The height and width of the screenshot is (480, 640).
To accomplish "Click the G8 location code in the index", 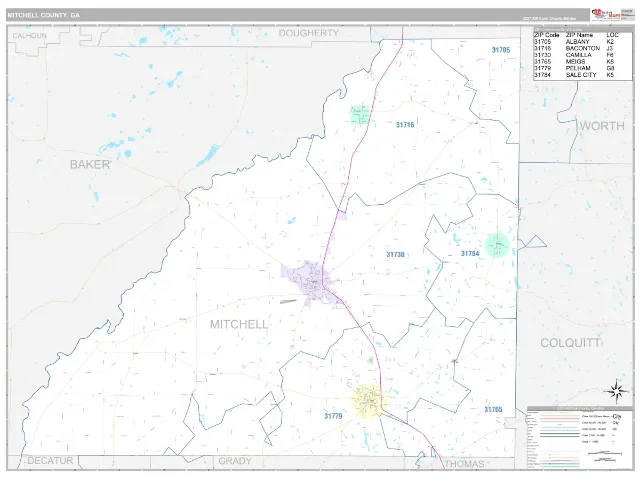I will [x=610, y=68].
